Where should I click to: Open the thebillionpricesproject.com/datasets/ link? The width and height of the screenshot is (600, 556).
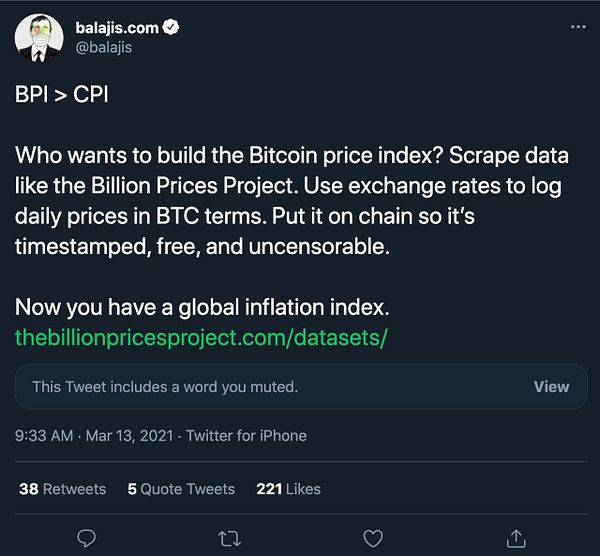(x=201, y=337)
